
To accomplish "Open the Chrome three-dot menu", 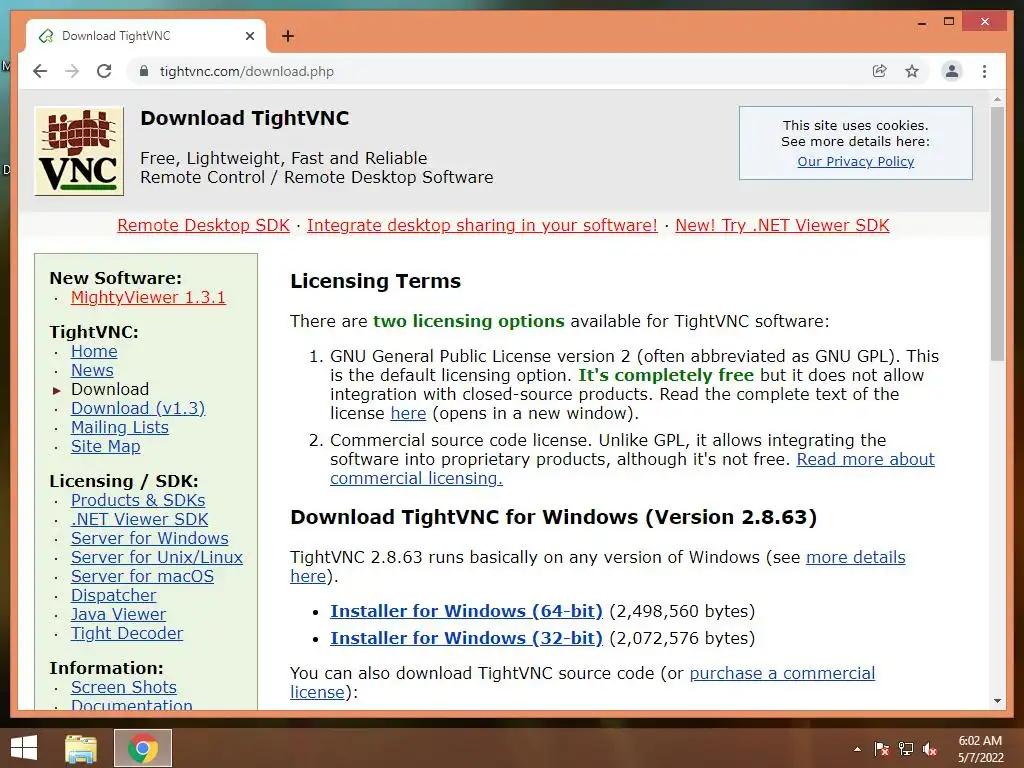I will tap(984, 71).
